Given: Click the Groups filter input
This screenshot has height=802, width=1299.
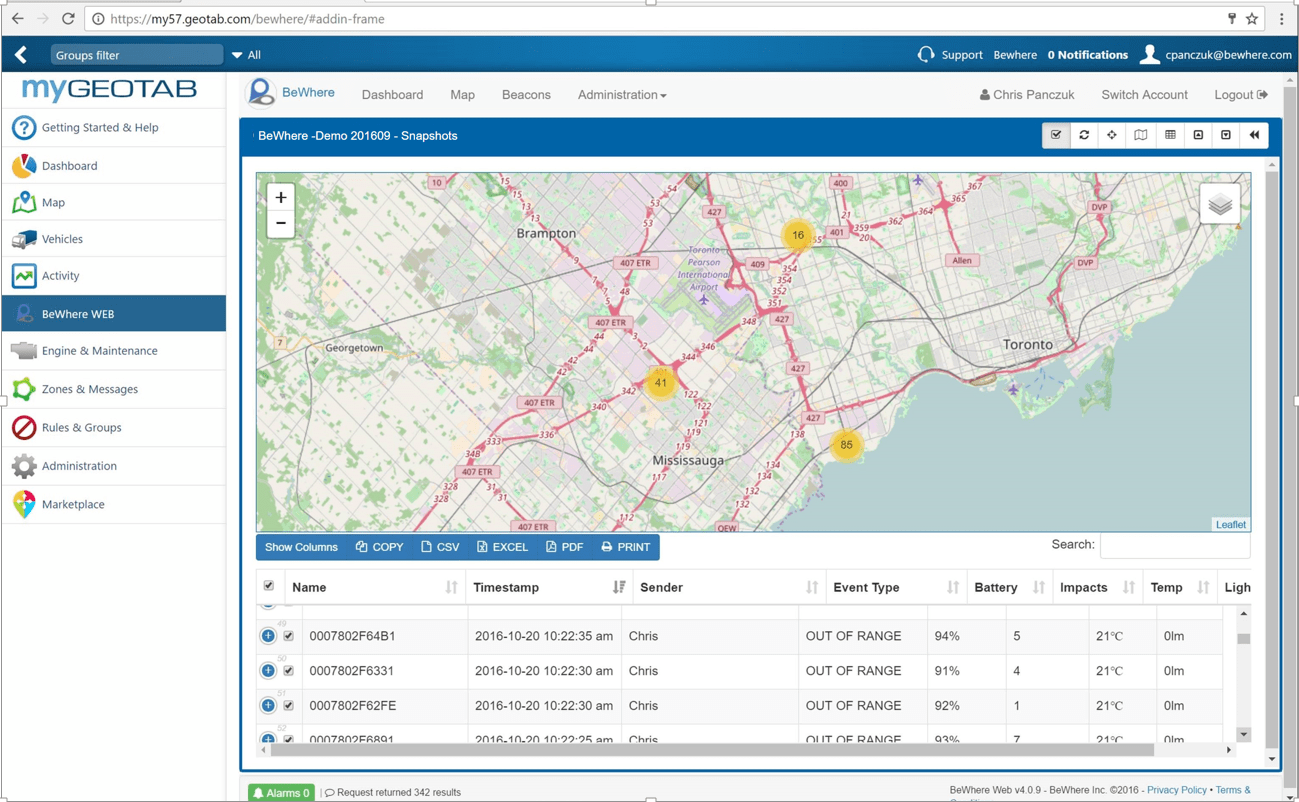Looking at the screenshot, I should (x=136, y=55).
